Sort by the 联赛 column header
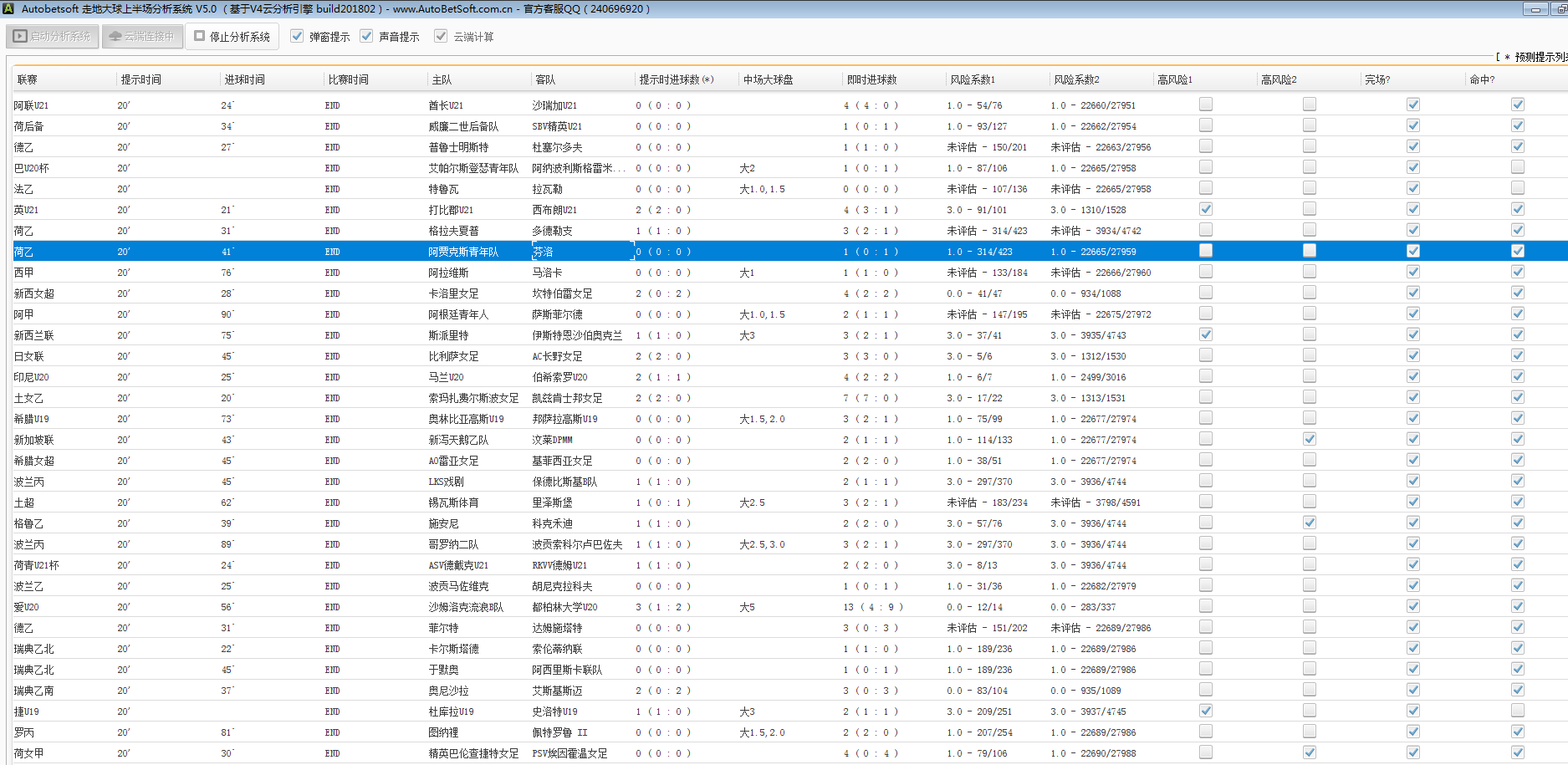 pyautogui.click(x=28, y=79)
